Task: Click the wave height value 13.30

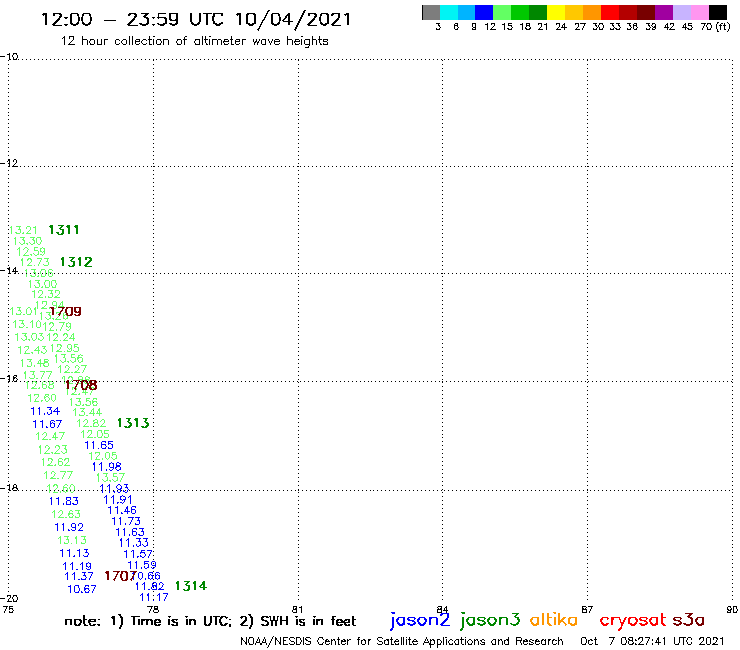Action: click(x=27, y=241)
